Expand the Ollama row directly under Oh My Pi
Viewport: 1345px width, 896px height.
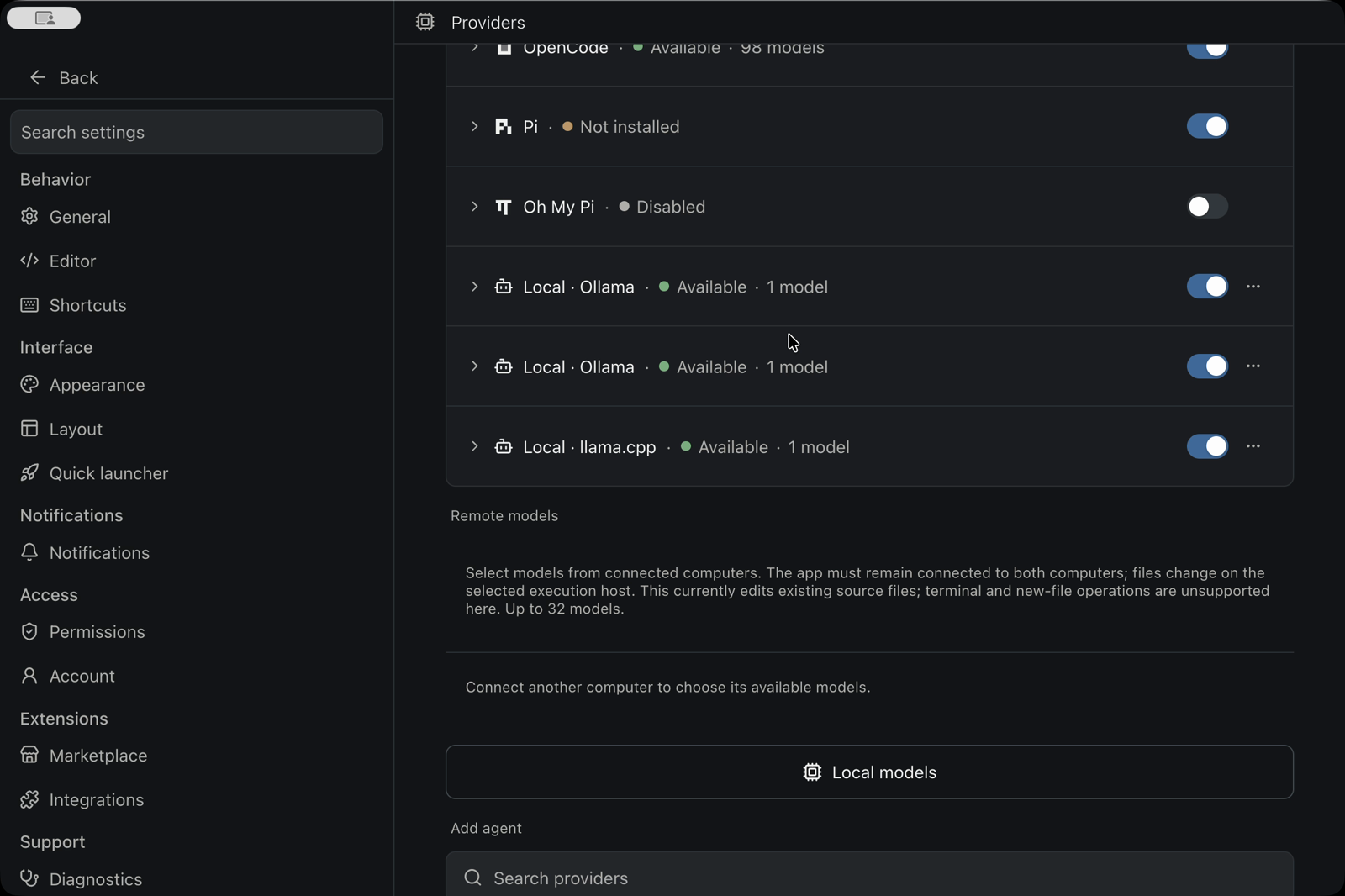[x=475, y=287]
